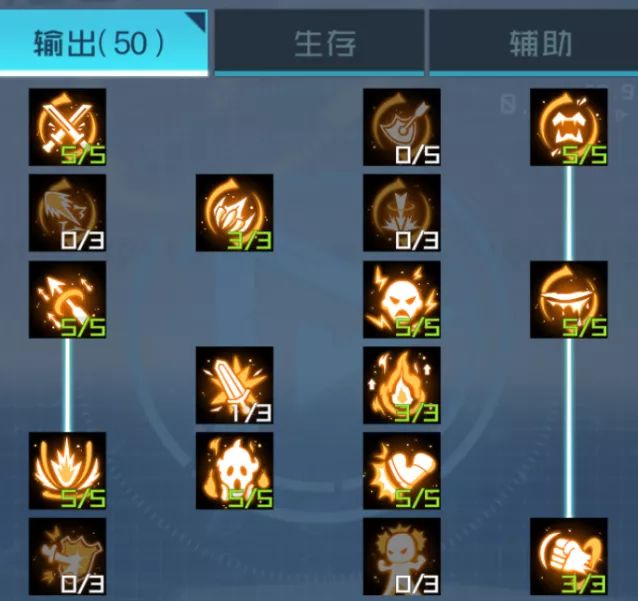The image size is (638, 601).
Task: Click the flexing arm talent icon
Action: pos(402,471)
